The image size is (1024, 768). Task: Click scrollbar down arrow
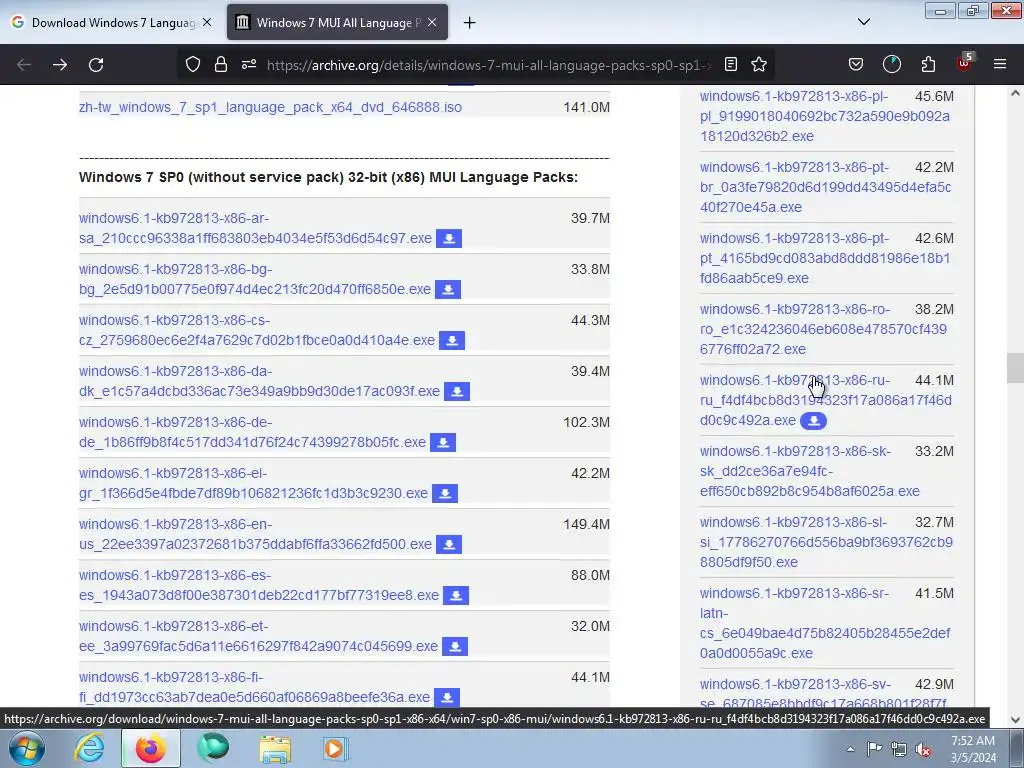click(1015, 720)
